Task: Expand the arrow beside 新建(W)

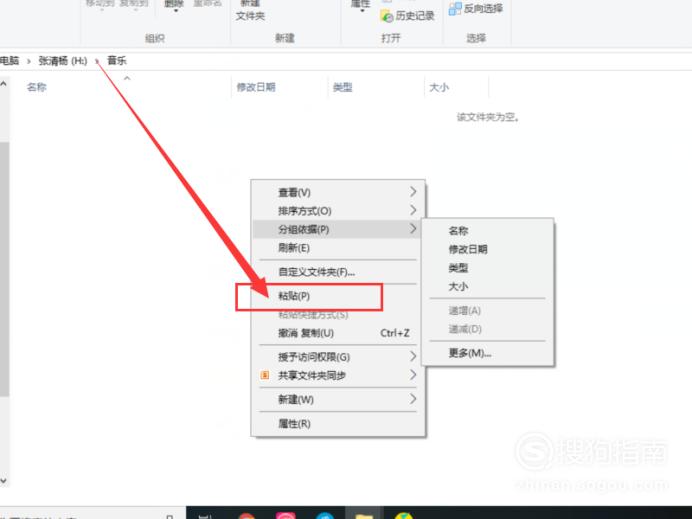Action: coord(413,399)
